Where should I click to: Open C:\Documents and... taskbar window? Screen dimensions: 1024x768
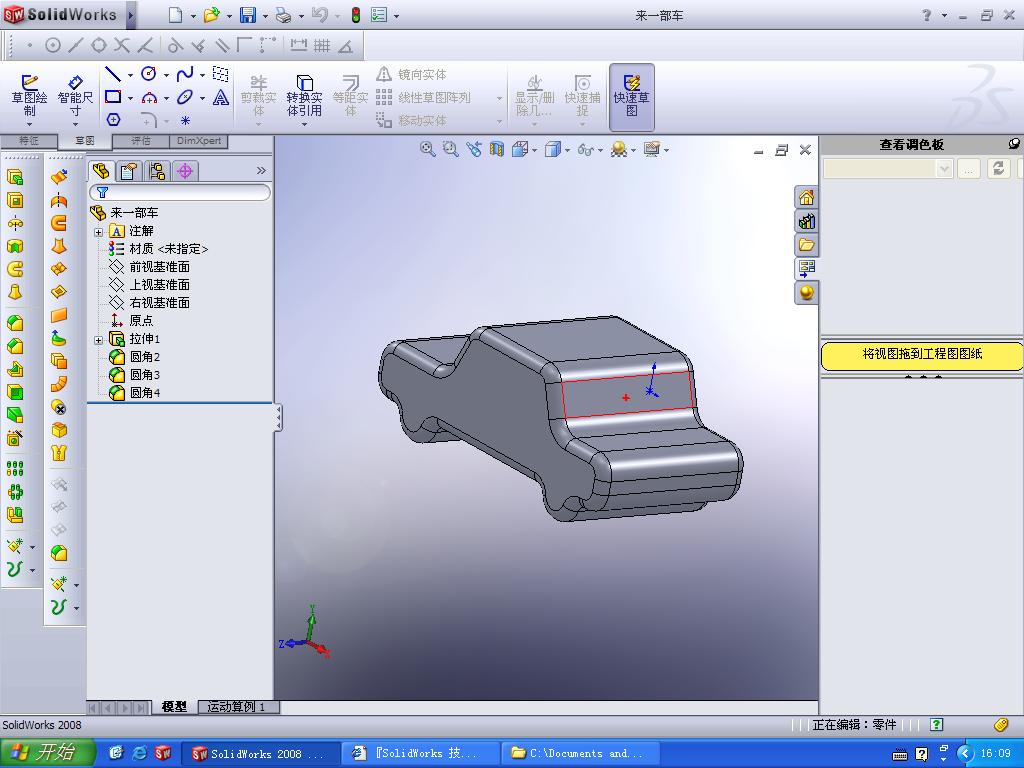coord(580,754)
